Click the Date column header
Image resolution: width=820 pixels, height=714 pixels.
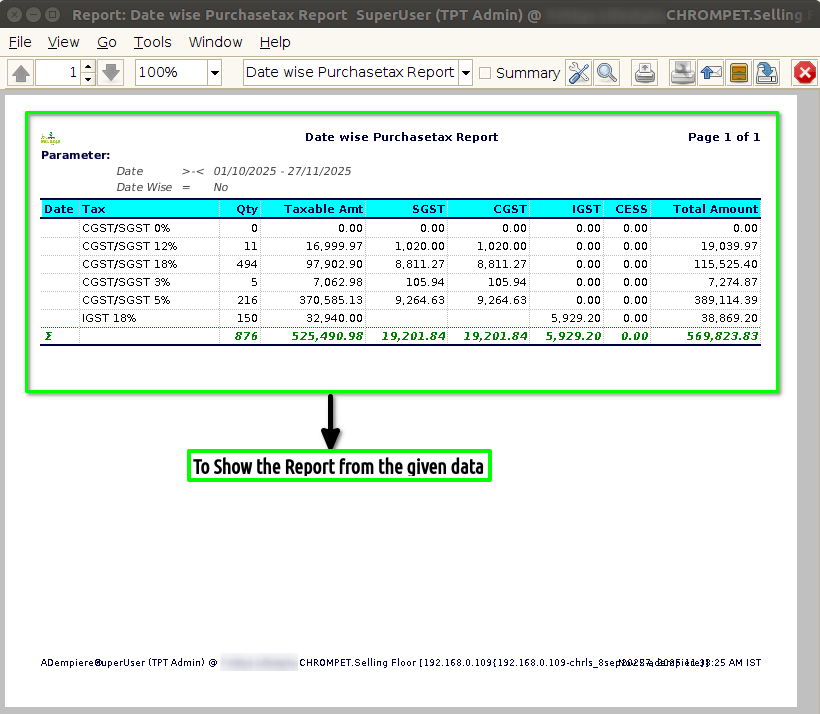59,209
